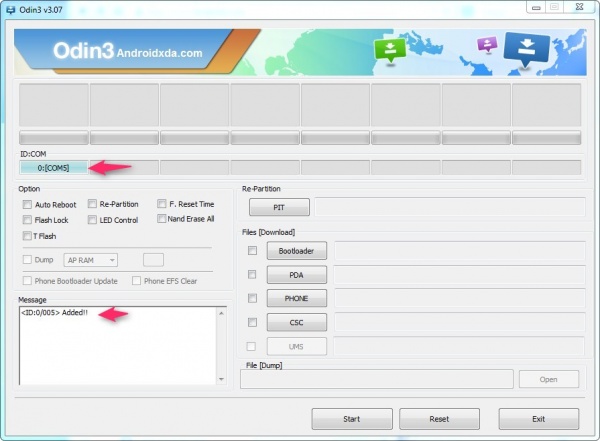Click the PIT button
Image resolution: width=600 pixels, height=441 pixels.
point(279,207)
